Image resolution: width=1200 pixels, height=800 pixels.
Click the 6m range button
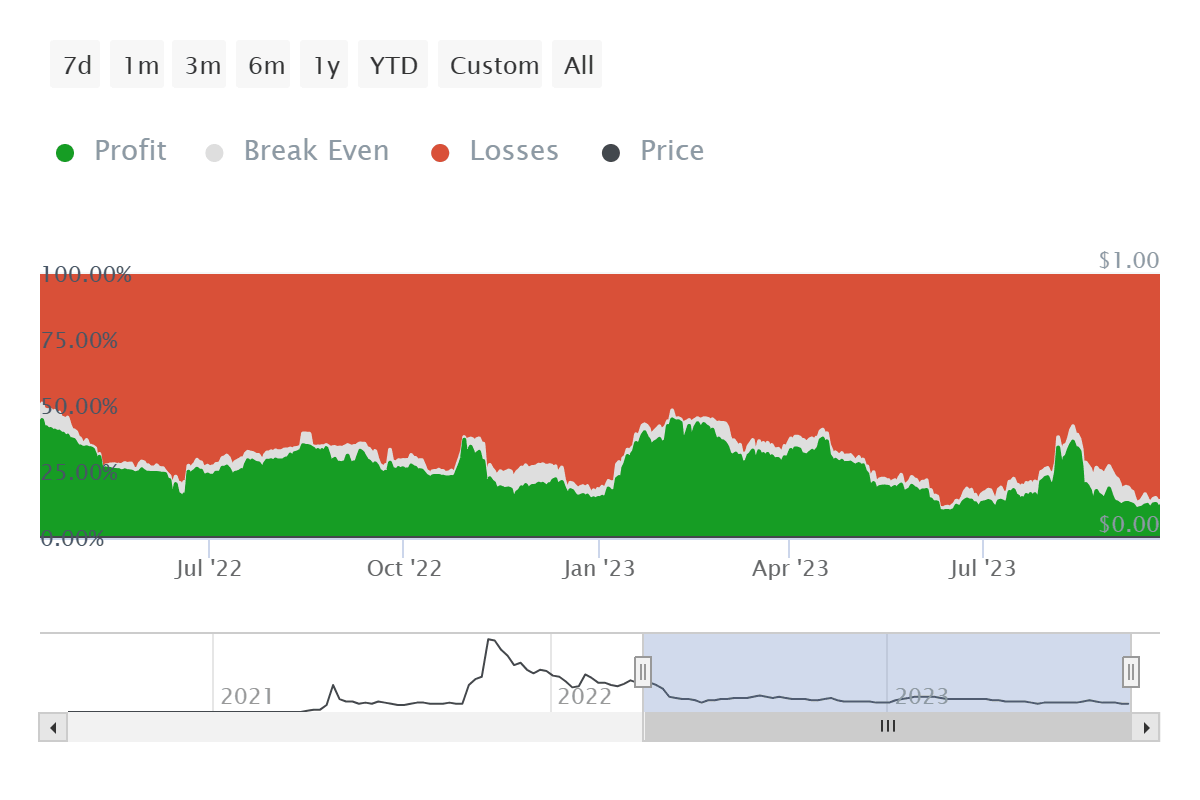[263, 64]
